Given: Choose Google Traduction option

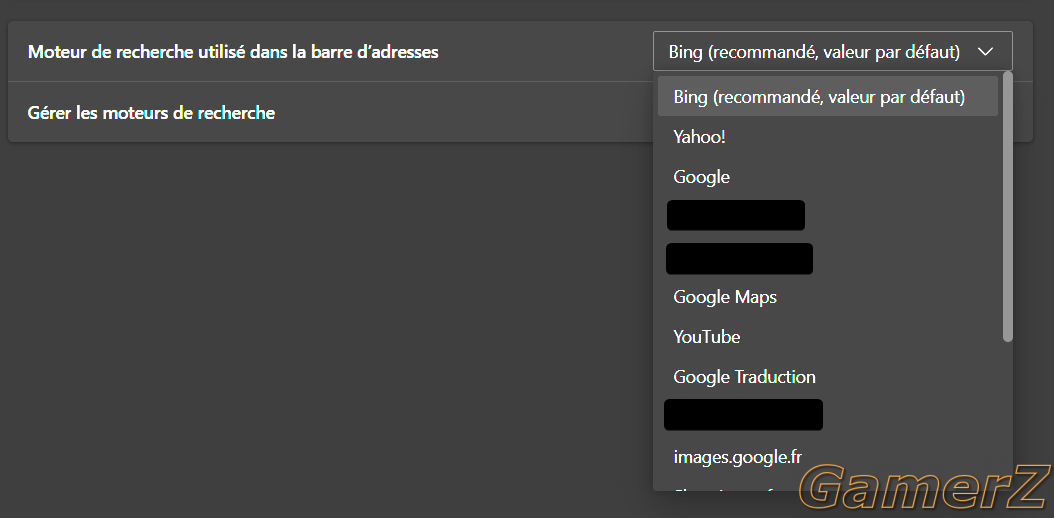Looking at the screenshot, I should pos(827,376).
